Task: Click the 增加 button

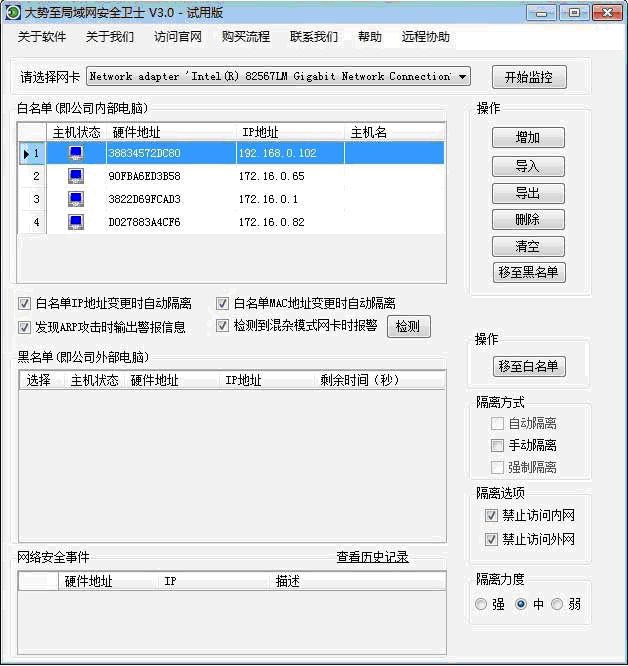Action: pos(528,138)
